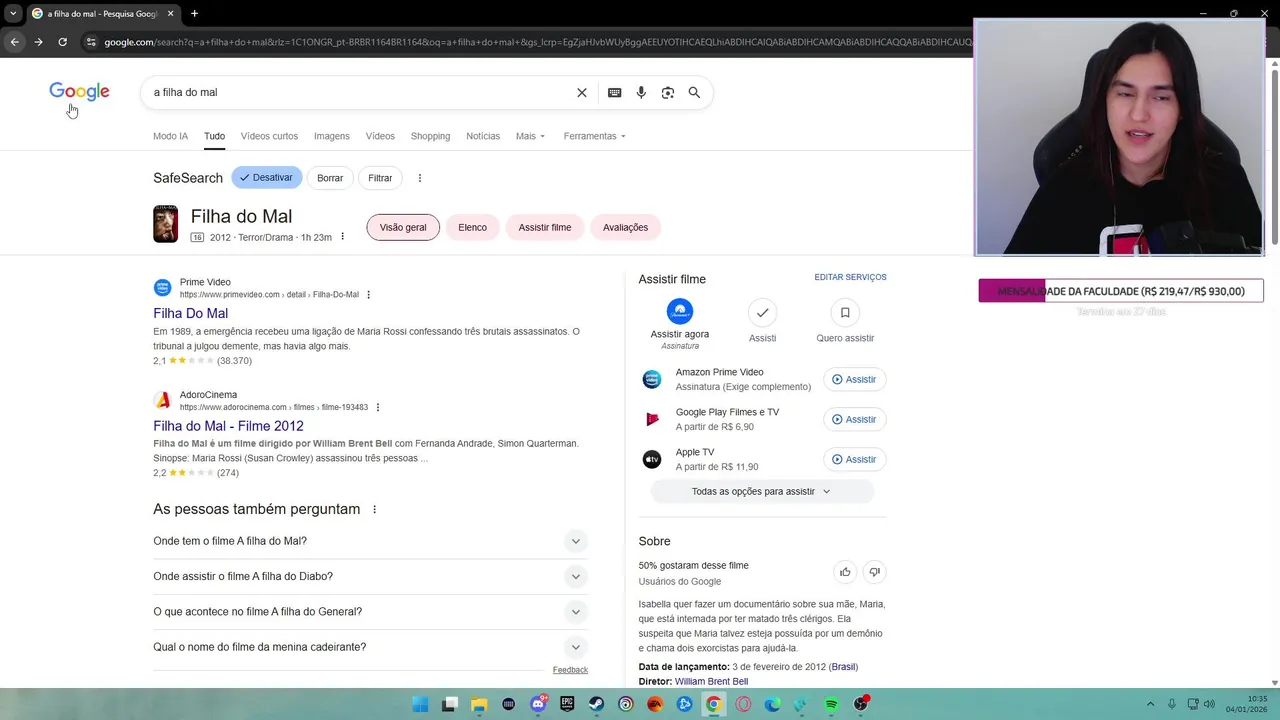The width and height of the screenshot is (1280, 720).
Task: Show hidden system tray icons
Action: pyautogui.click(x=1150, y=704)
